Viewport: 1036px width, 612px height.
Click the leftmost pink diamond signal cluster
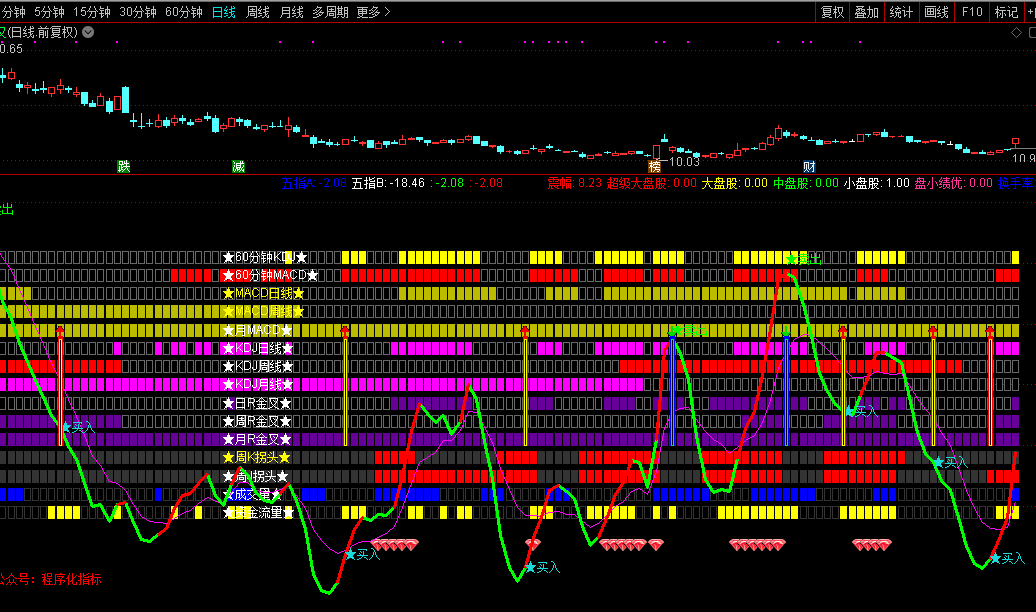tap(400, 544)
